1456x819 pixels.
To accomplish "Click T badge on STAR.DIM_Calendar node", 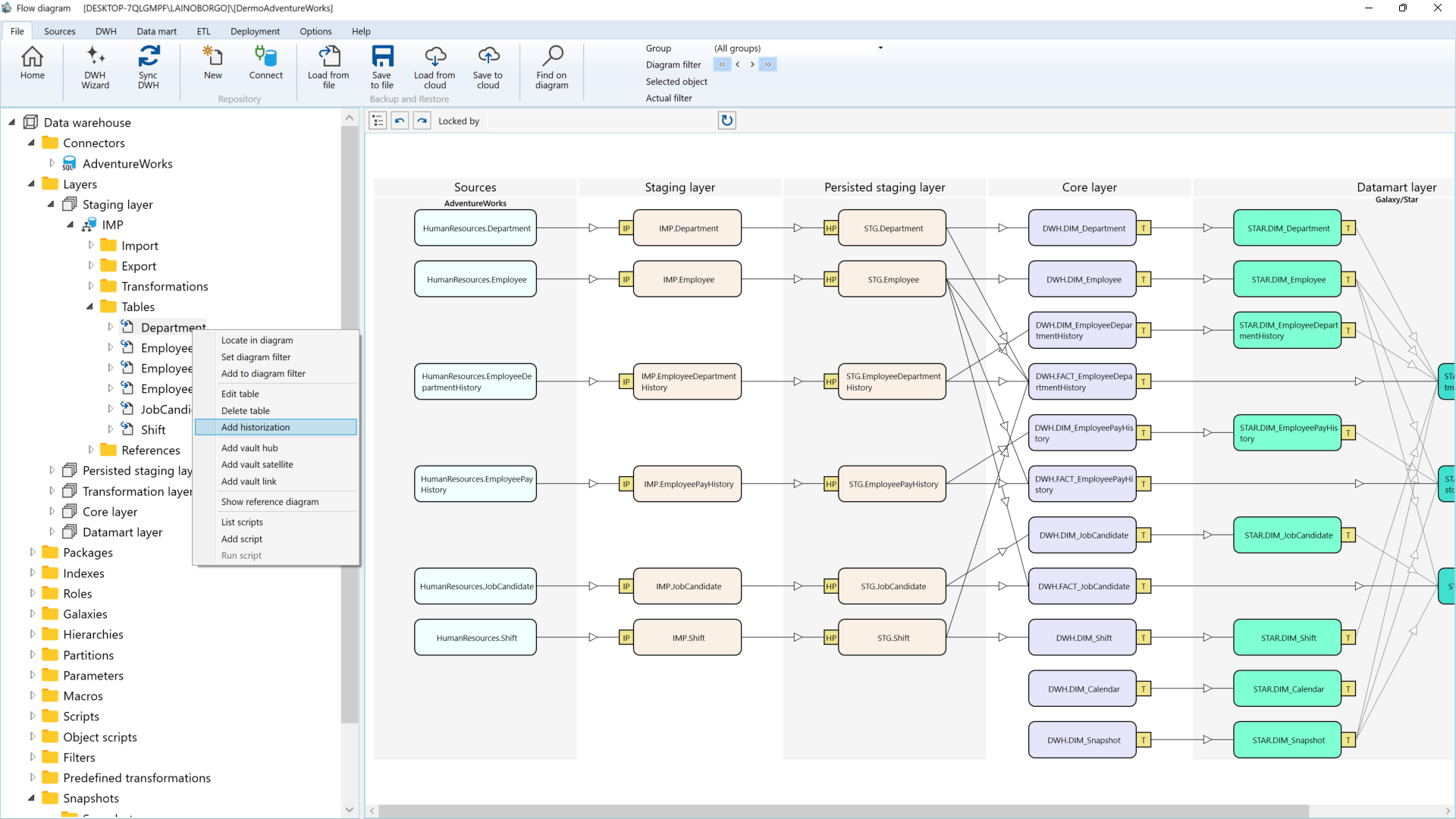I will (x=1348, y=689).
